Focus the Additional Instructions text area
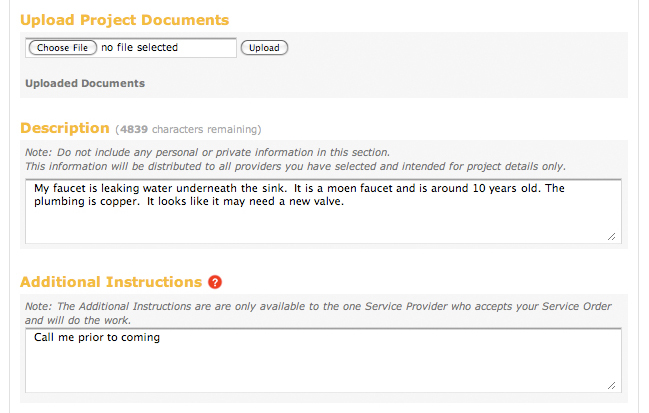 click(x=323, y=360)
